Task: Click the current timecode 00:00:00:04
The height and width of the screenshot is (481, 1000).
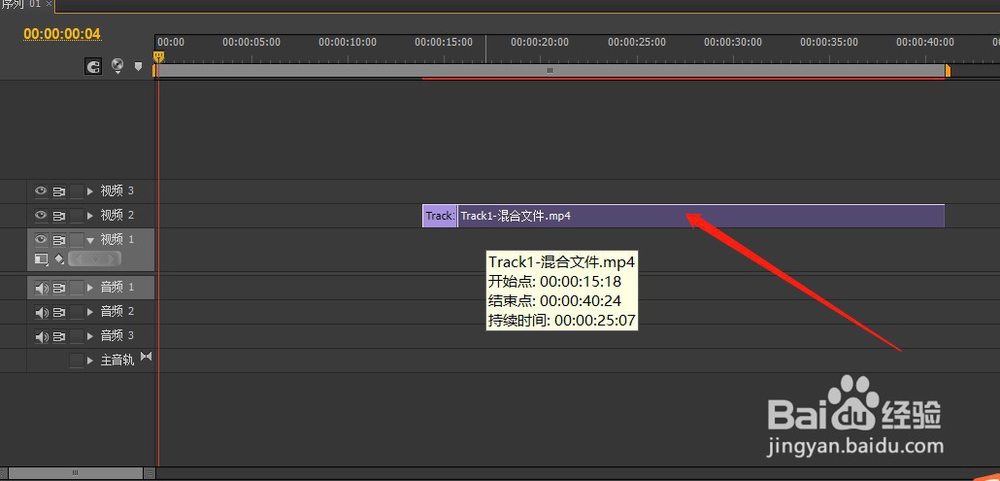Action: pos(62,34)
